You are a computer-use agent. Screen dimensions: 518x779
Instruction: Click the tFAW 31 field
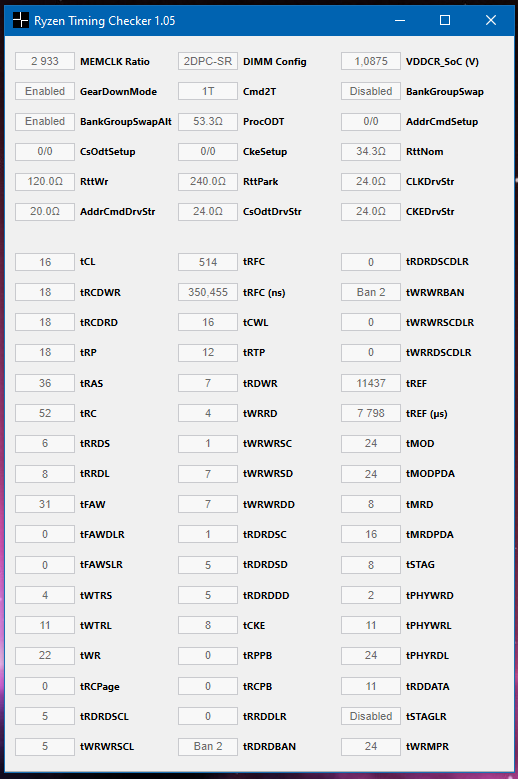click(x=45, y=504)
